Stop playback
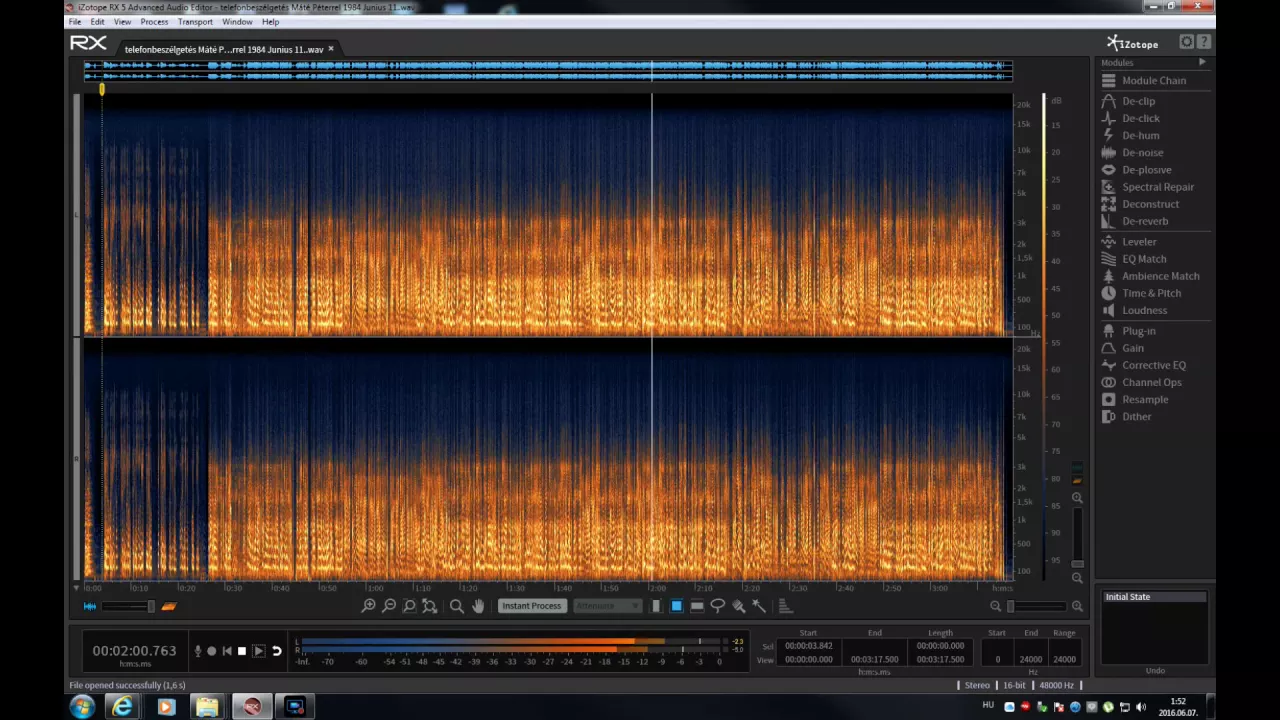 241,651
